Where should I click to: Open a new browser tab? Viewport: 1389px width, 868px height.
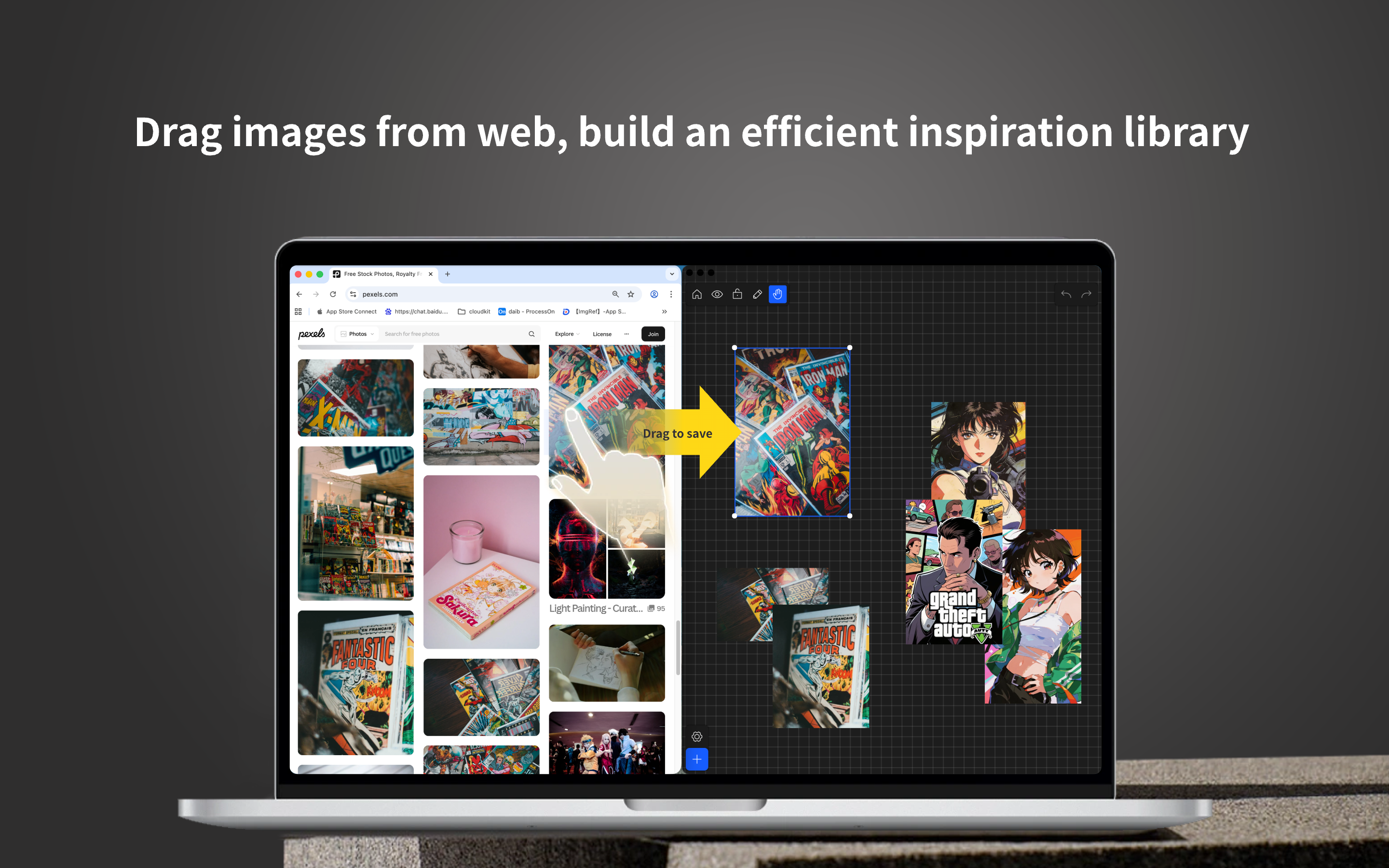pos(448,274)
